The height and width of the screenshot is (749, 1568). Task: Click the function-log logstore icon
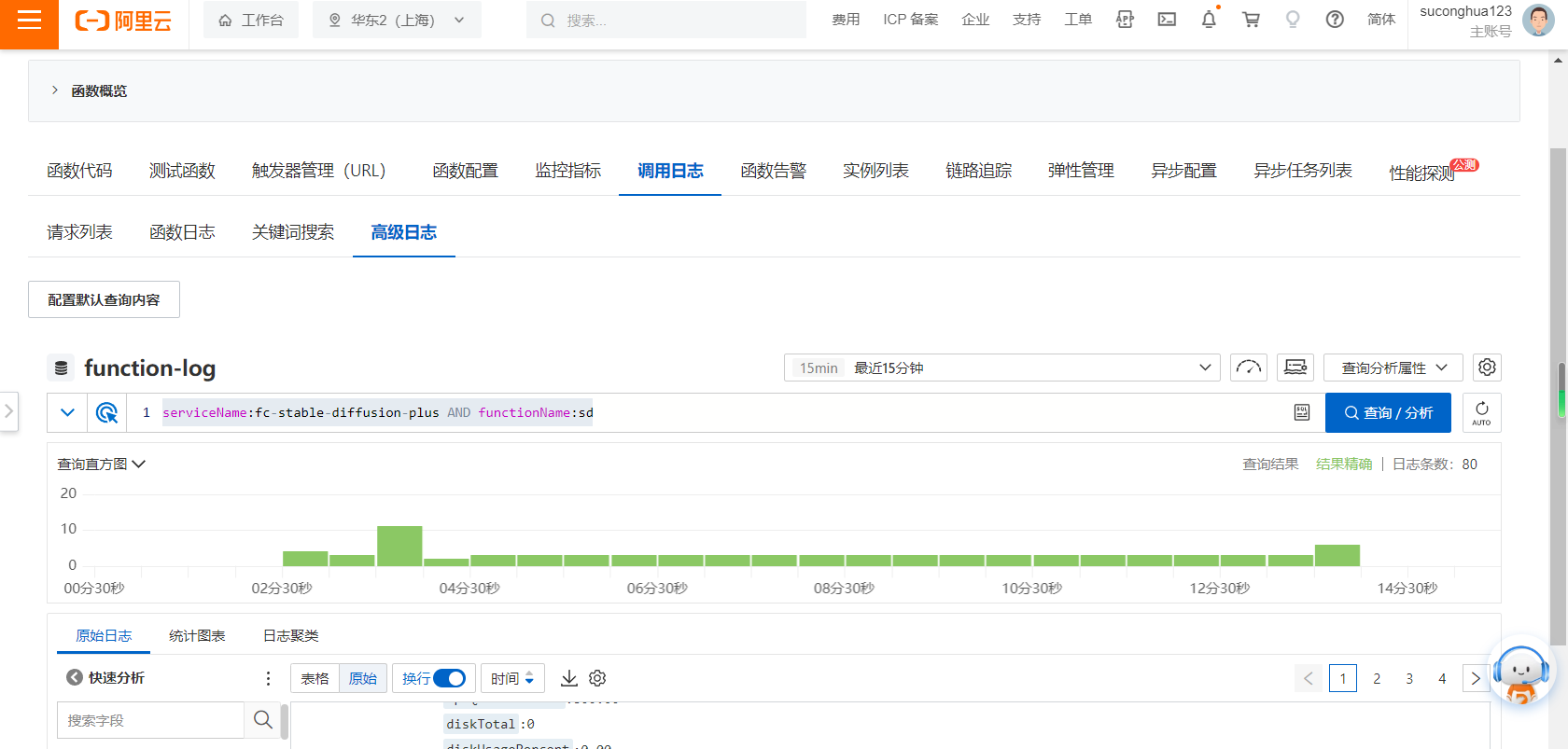pyautogui.click(x=61, y=368)
